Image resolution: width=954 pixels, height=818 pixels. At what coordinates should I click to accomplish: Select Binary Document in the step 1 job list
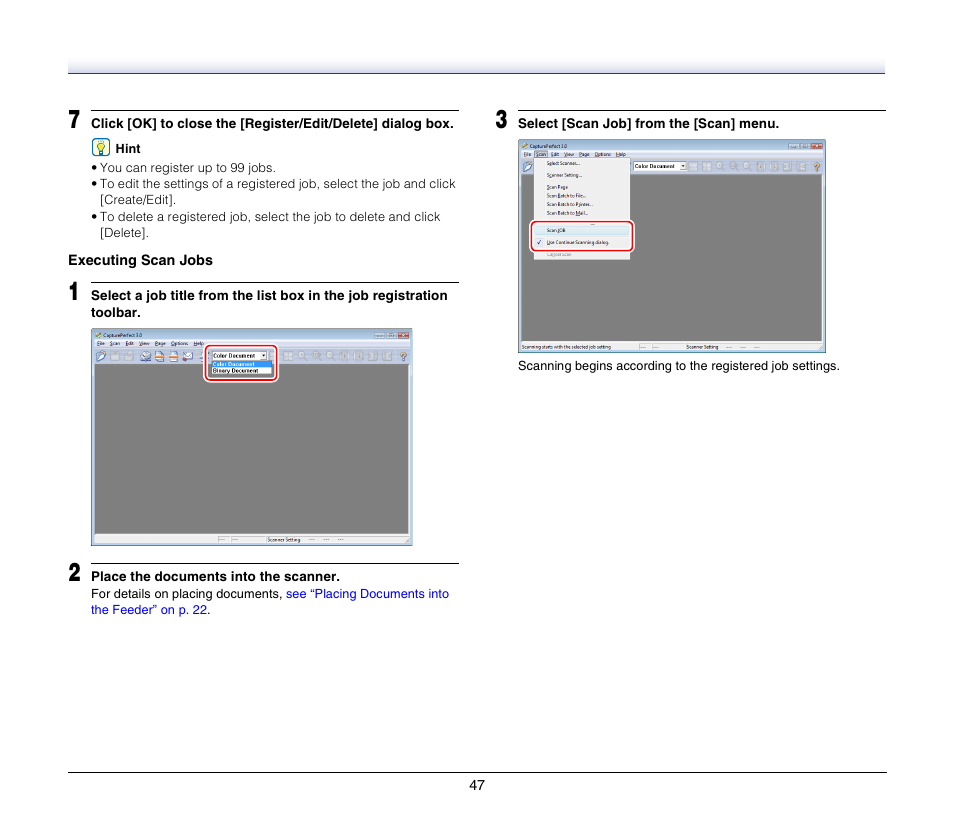point(242,371)
